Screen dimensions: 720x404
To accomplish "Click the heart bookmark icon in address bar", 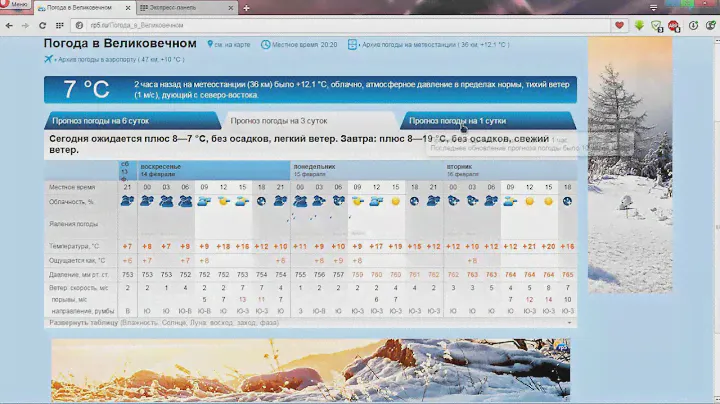I will pyautogui.click(x=620, y=24).
